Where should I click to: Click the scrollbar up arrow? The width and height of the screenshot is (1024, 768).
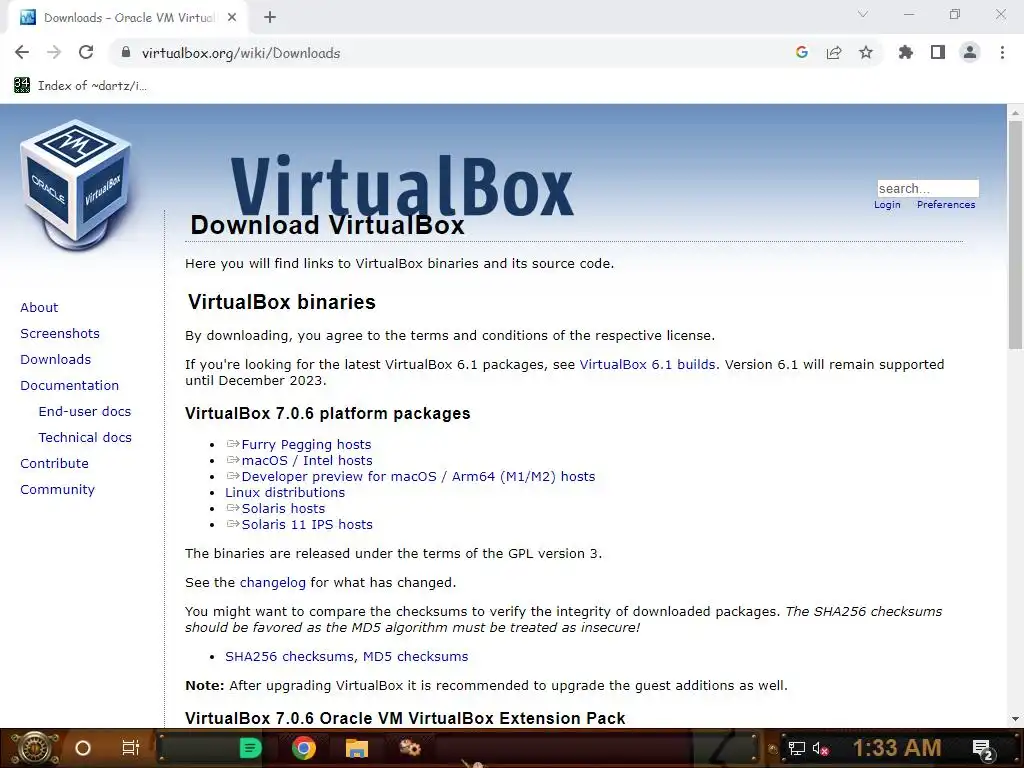(1015, 112)
